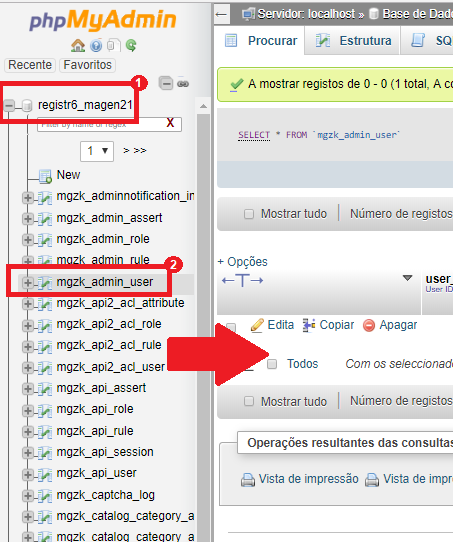Screen dimensions: 453x542
Task: Tick the Todos select-all checkbox
Action: click(272, 364)
